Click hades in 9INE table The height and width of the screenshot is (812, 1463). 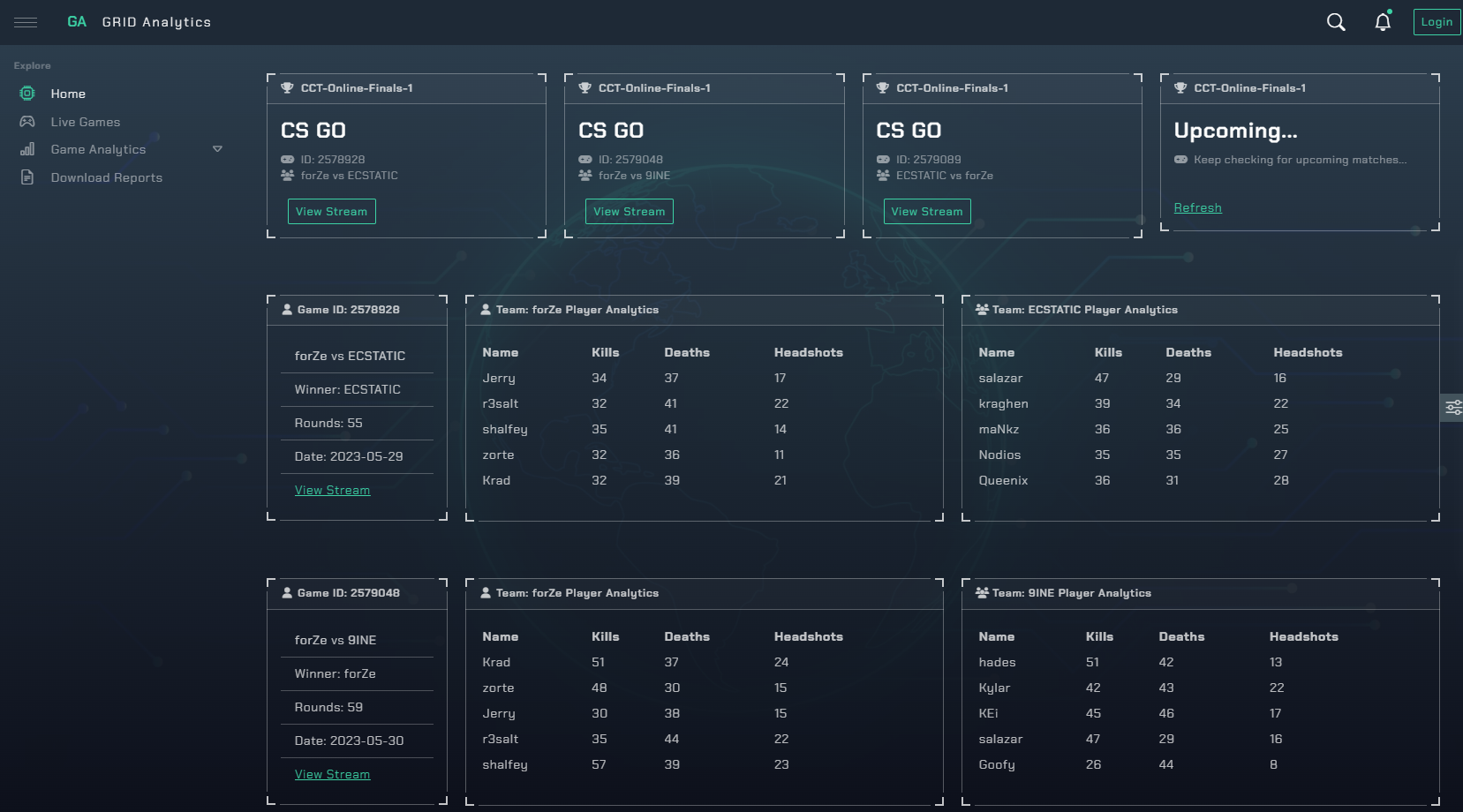point(997,662)
